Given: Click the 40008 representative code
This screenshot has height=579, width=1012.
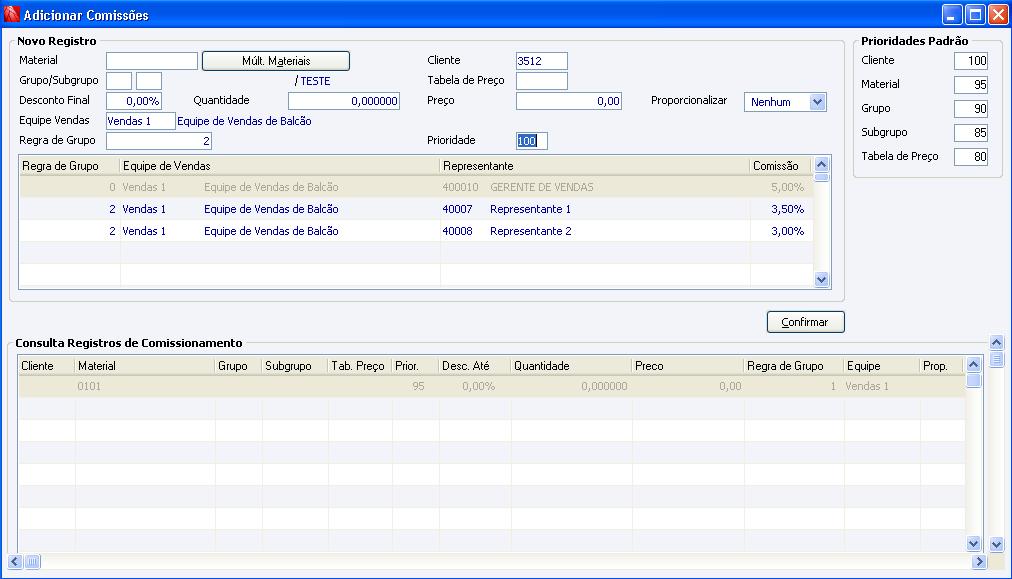Looking at the screenshot, I should 458,231.
